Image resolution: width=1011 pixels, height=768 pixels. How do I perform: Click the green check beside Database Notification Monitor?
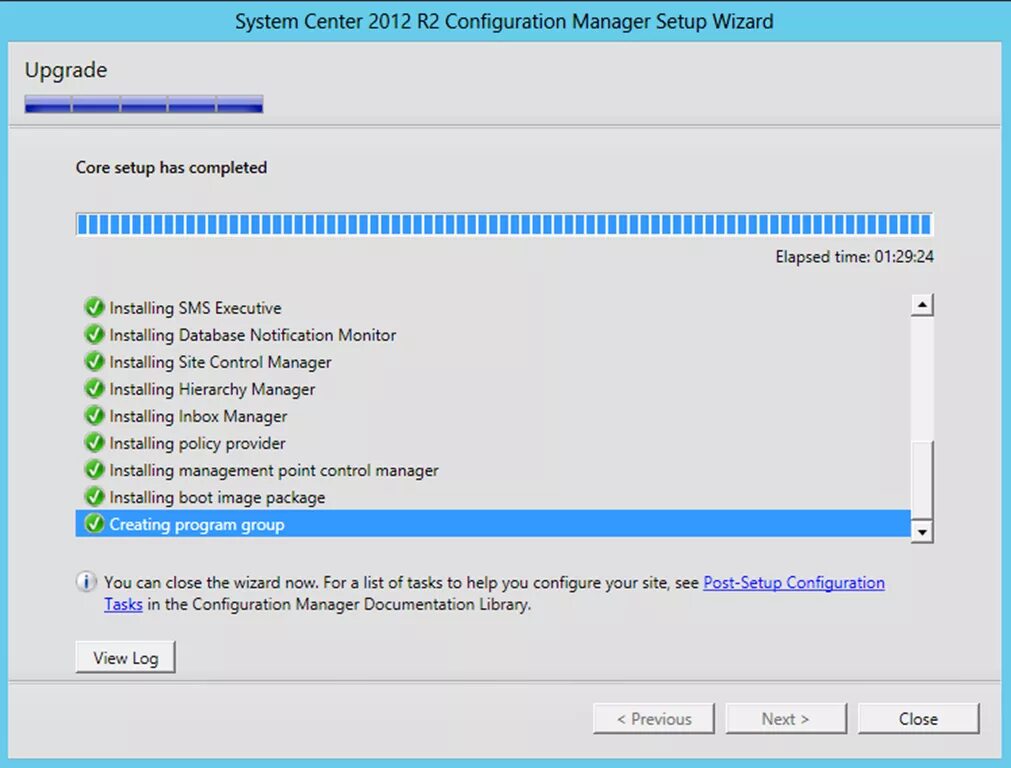point(94,335)
